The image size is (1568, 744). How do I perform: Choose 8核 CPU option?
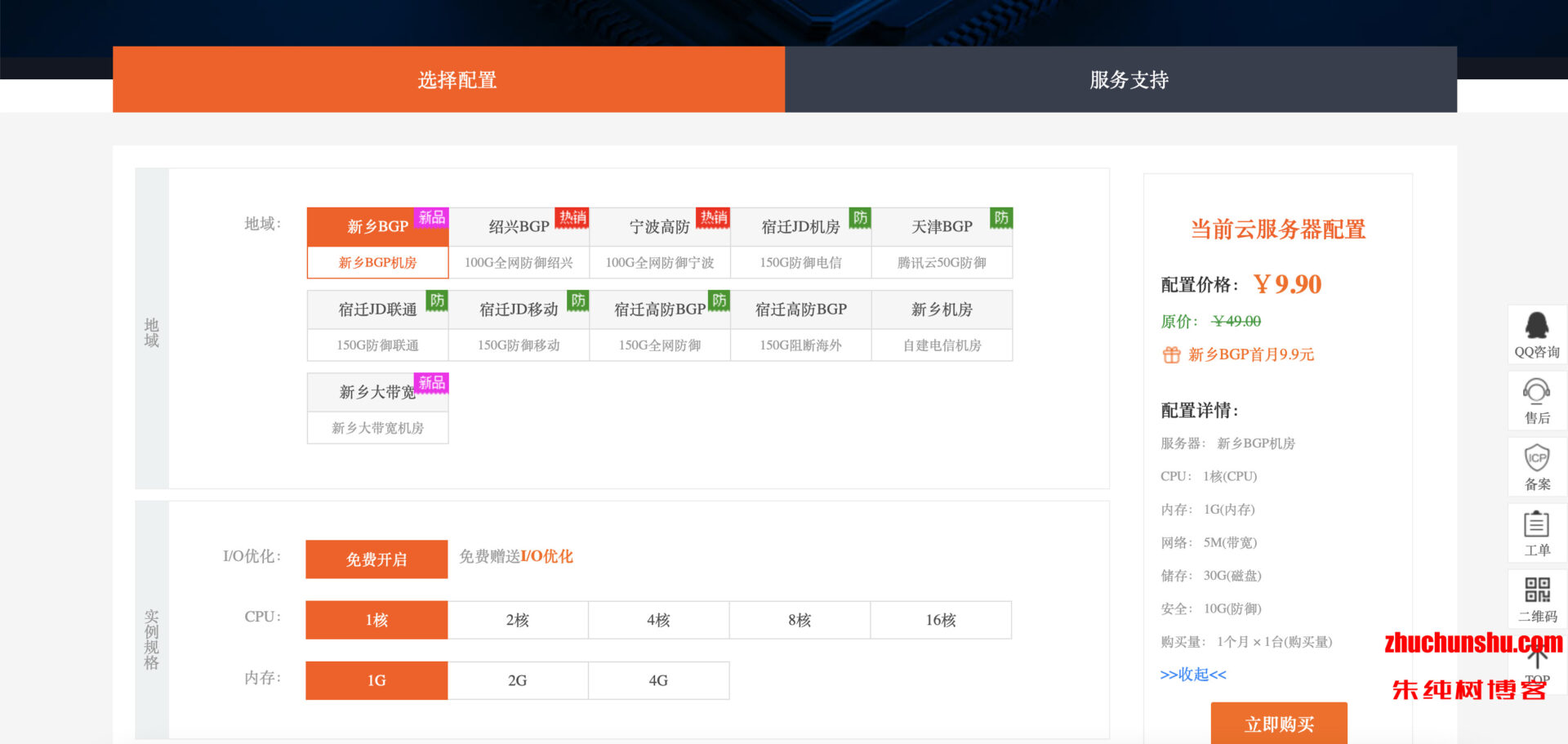coord(800,620)
